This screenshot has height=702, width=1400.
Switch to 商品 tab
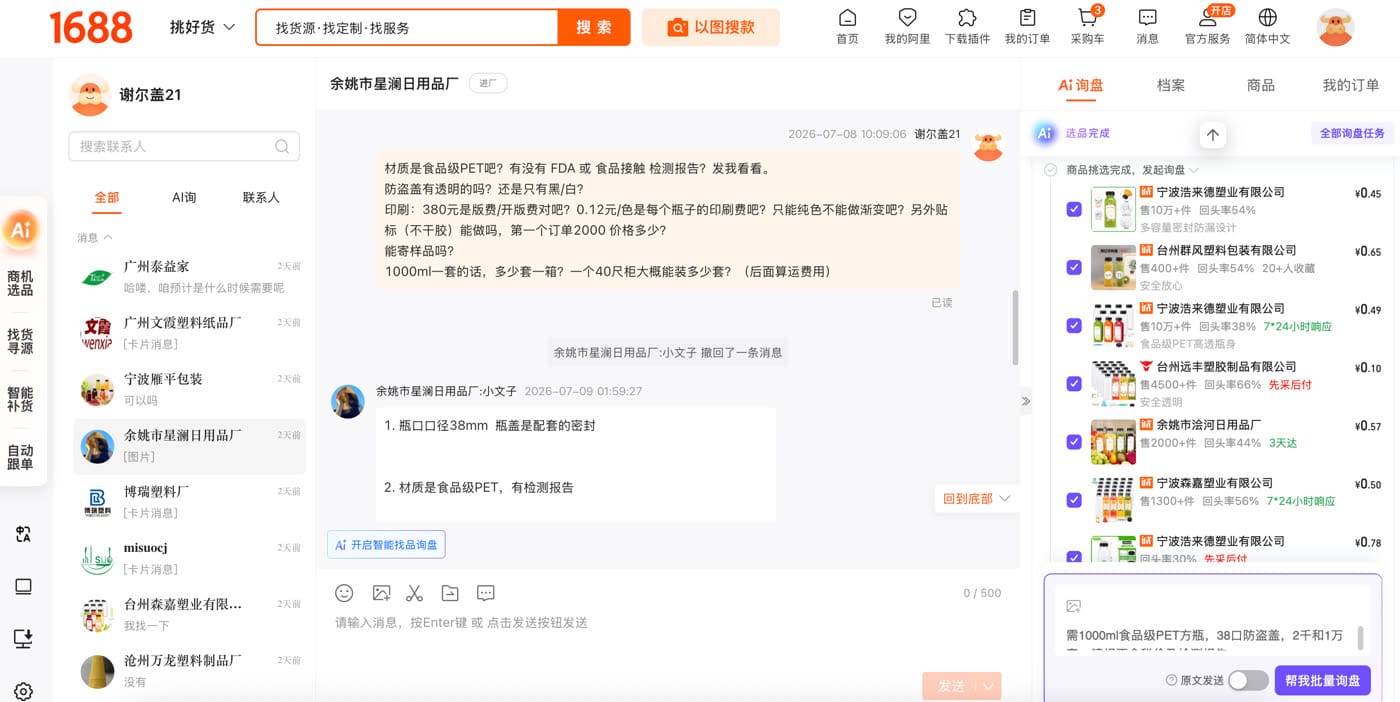[1261, 85]
